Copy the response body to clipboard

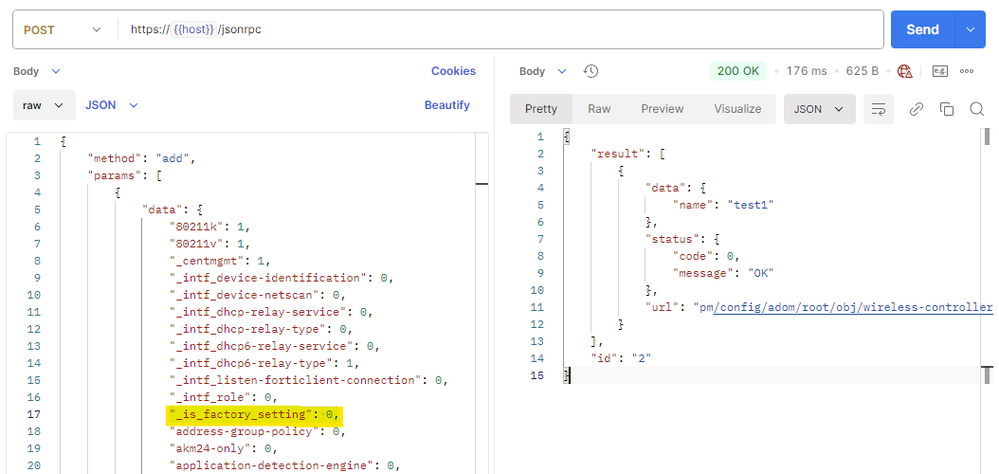point(946,109)
